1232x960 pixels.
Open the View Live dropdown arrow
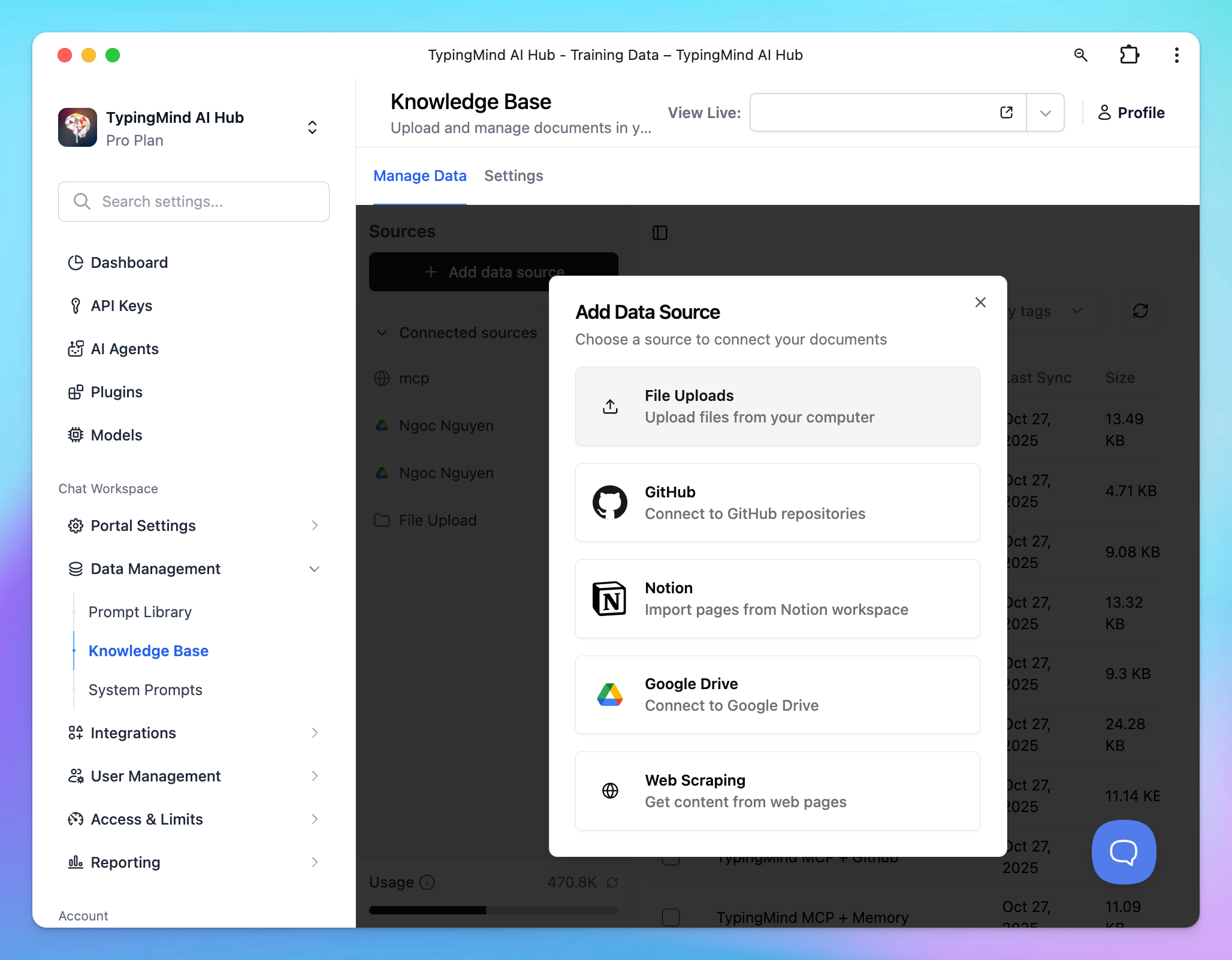(x=1045, y=113)
